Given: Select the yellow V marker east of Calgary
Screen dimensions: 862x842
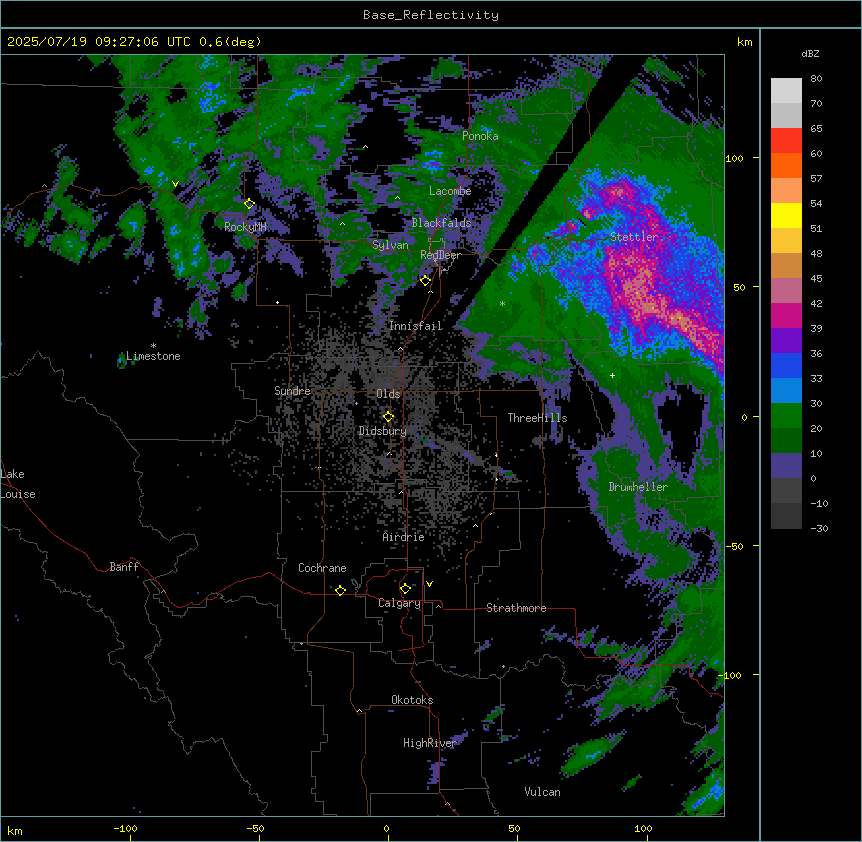Looking at the screenshot, I should 429,584.
